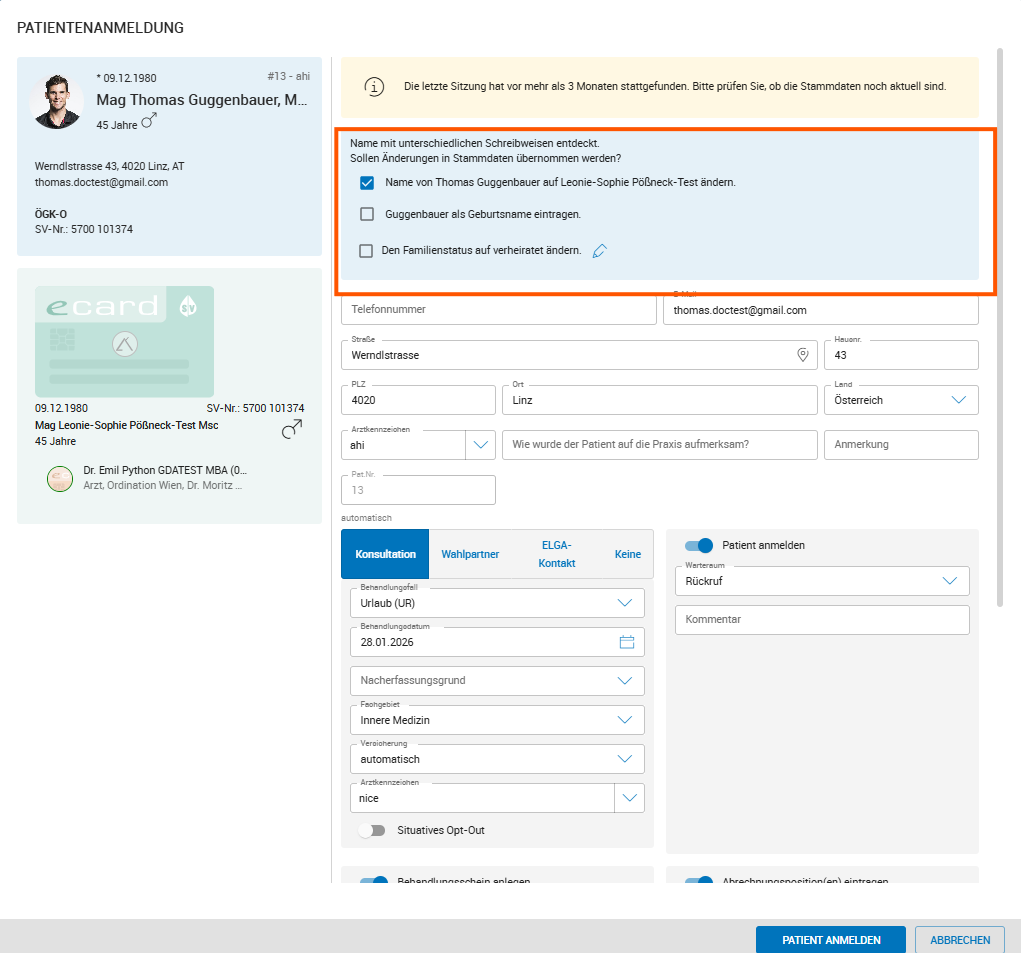Toggle the Situatives Opt-Out switch
The height and width of the screenshot is (953, 1021).
(372, 830)
